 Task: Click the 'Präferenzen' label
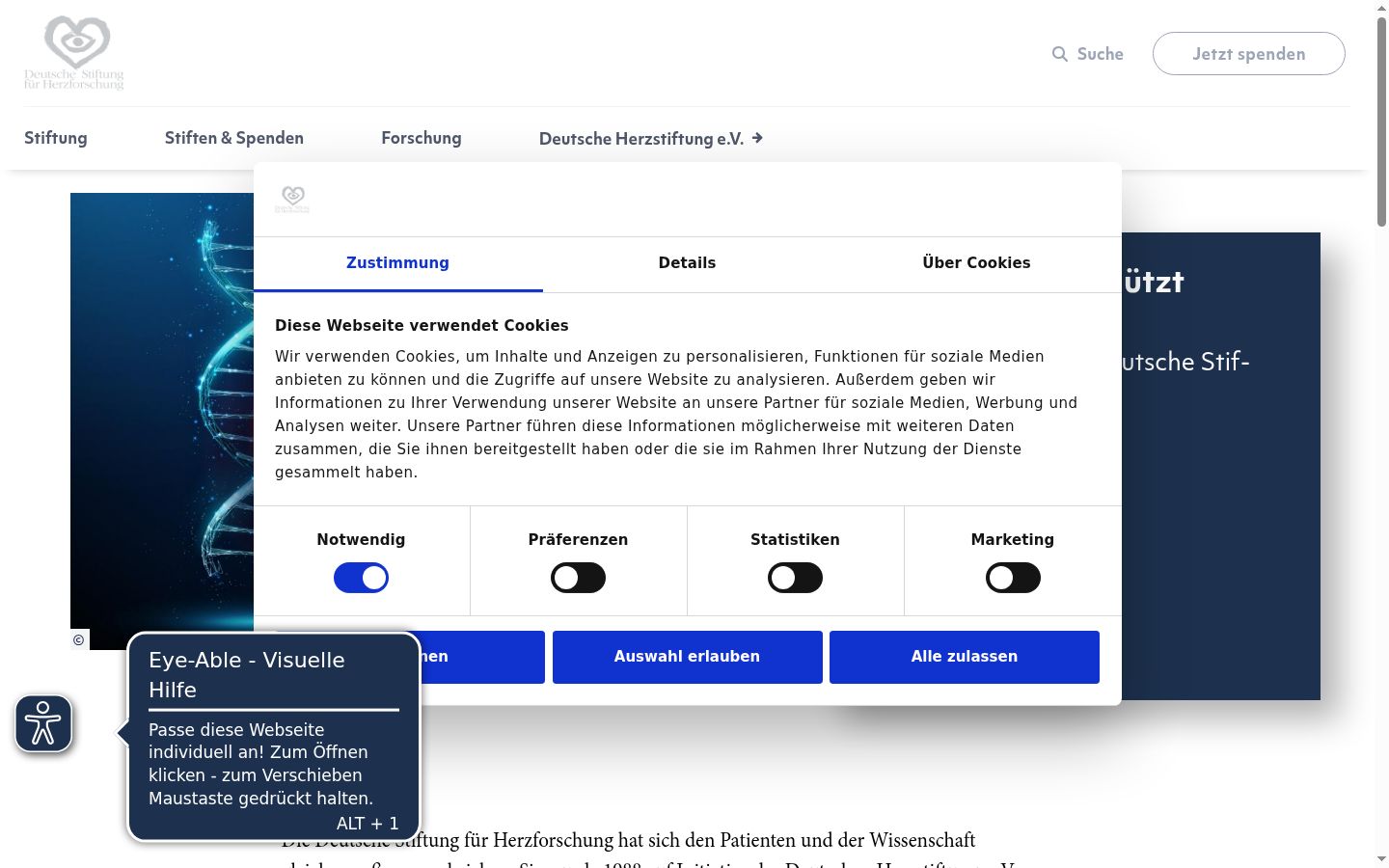pyautogui.click(x=578, y=540)
